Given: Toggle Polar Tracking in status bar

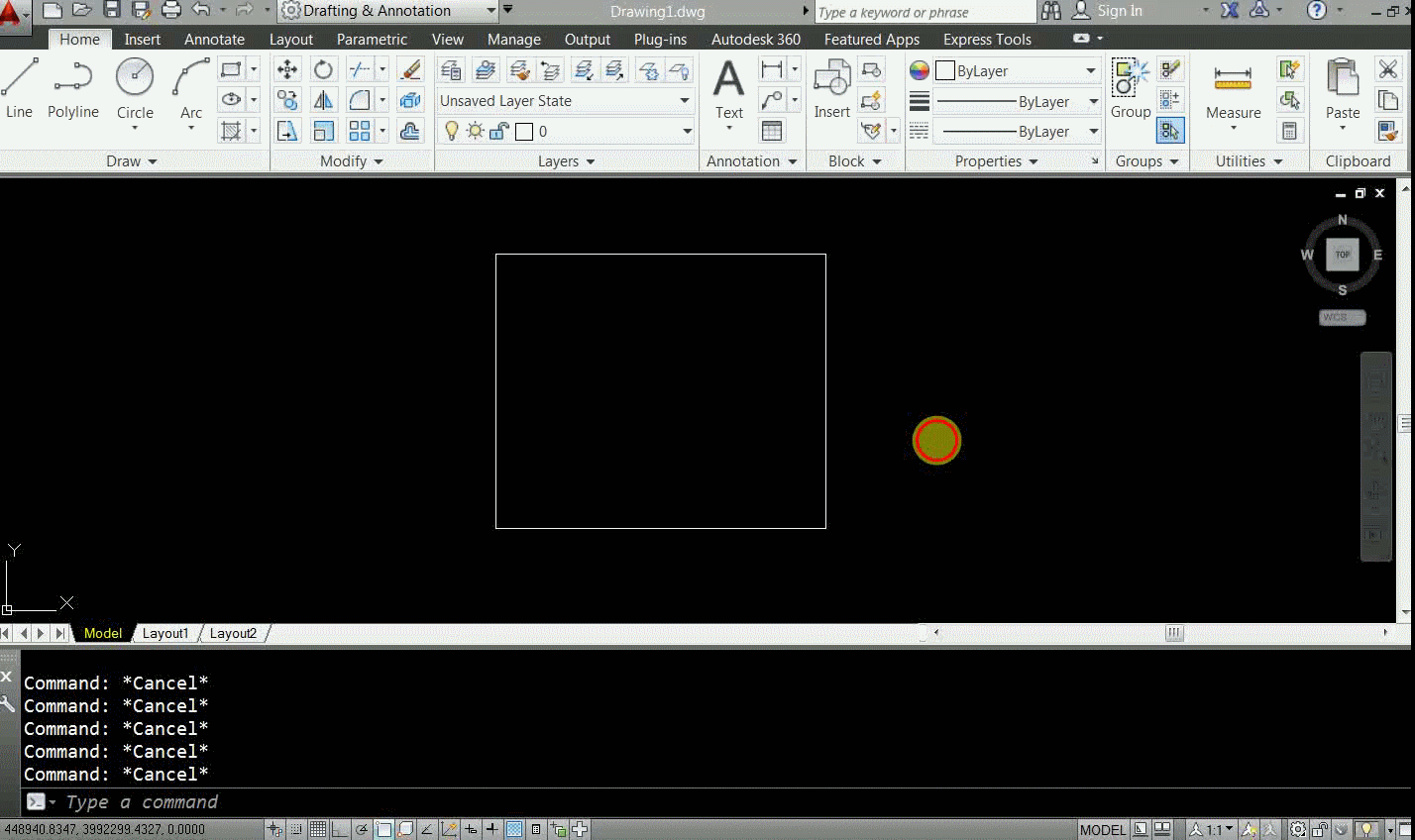Looking at the screenshot, I should [x=362, y=830].
